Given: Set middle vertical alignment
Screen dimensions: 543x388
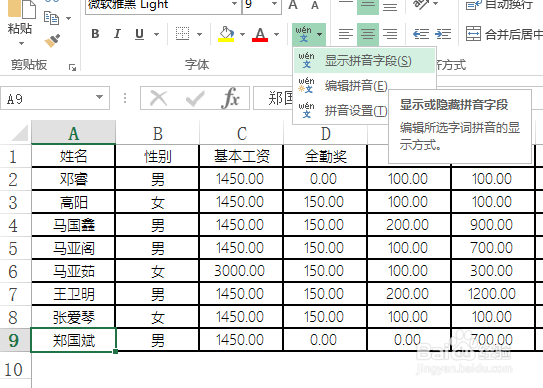Looking at the screenshot, I should 368,6.
